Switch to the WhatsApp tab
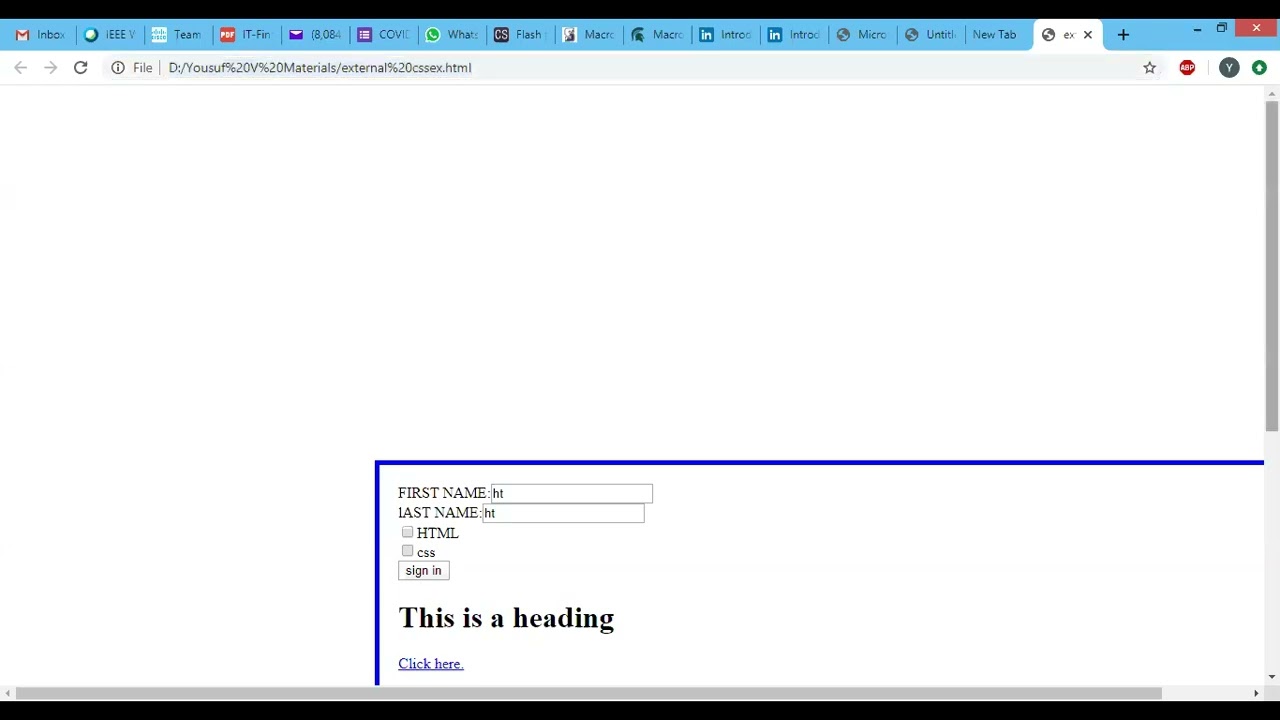 coord(451,34)
